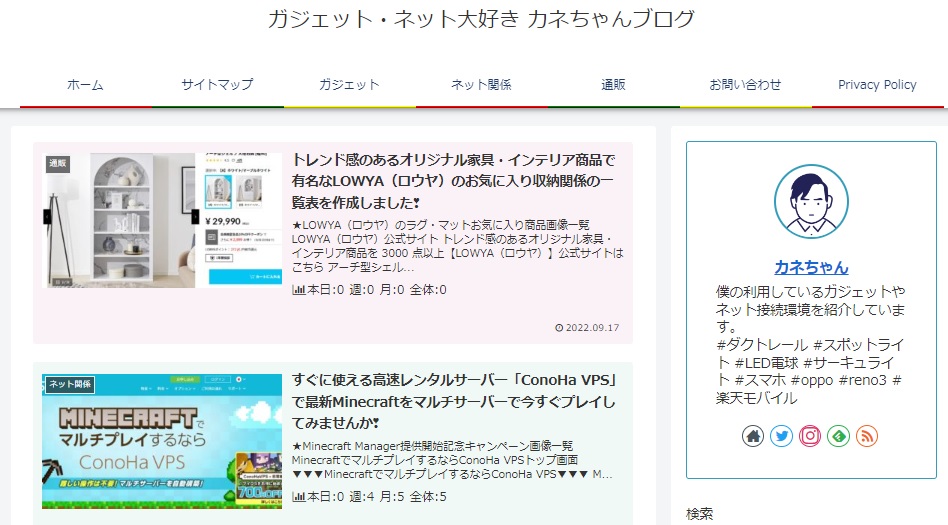Image resolution: width=948 pixels, height=525 pixels.
Task: Select the 通販 menu item
Action: [x=613, y=85]
